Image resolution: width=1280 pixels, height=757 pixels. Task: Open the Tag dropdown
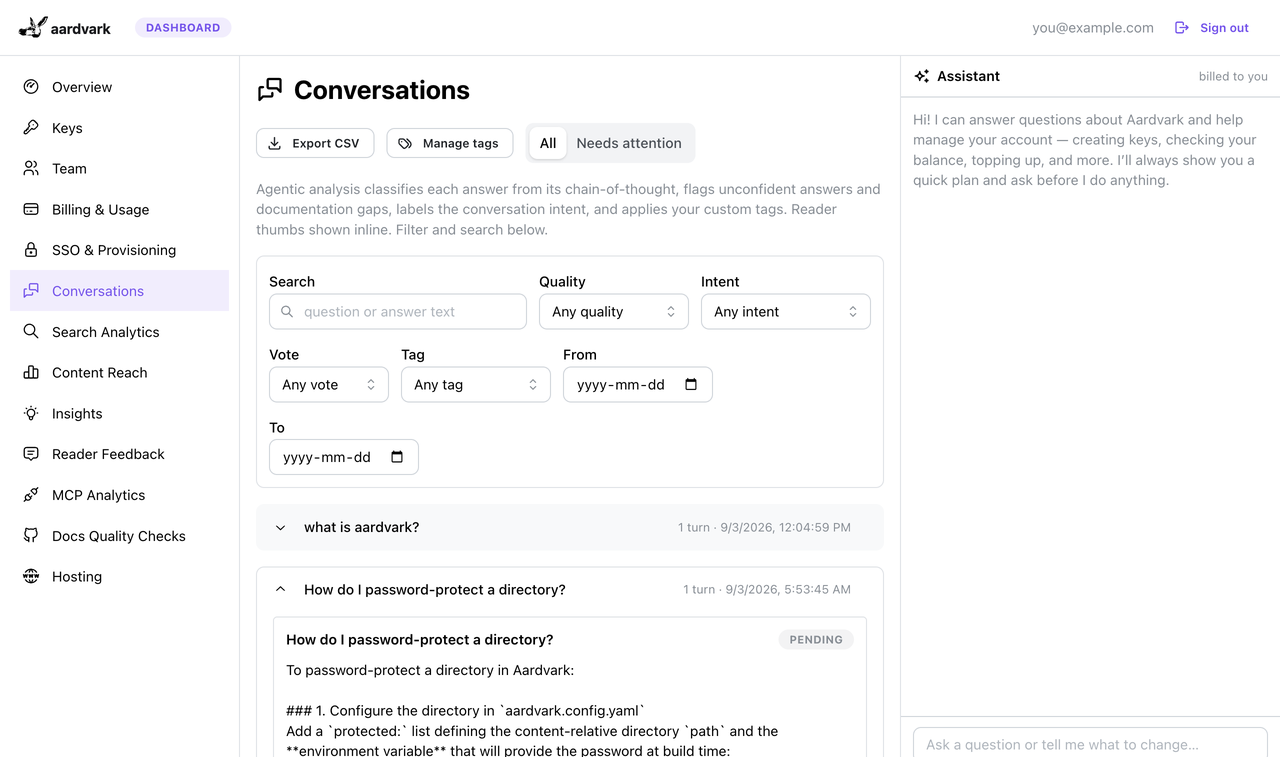click(x=476, y=385)
